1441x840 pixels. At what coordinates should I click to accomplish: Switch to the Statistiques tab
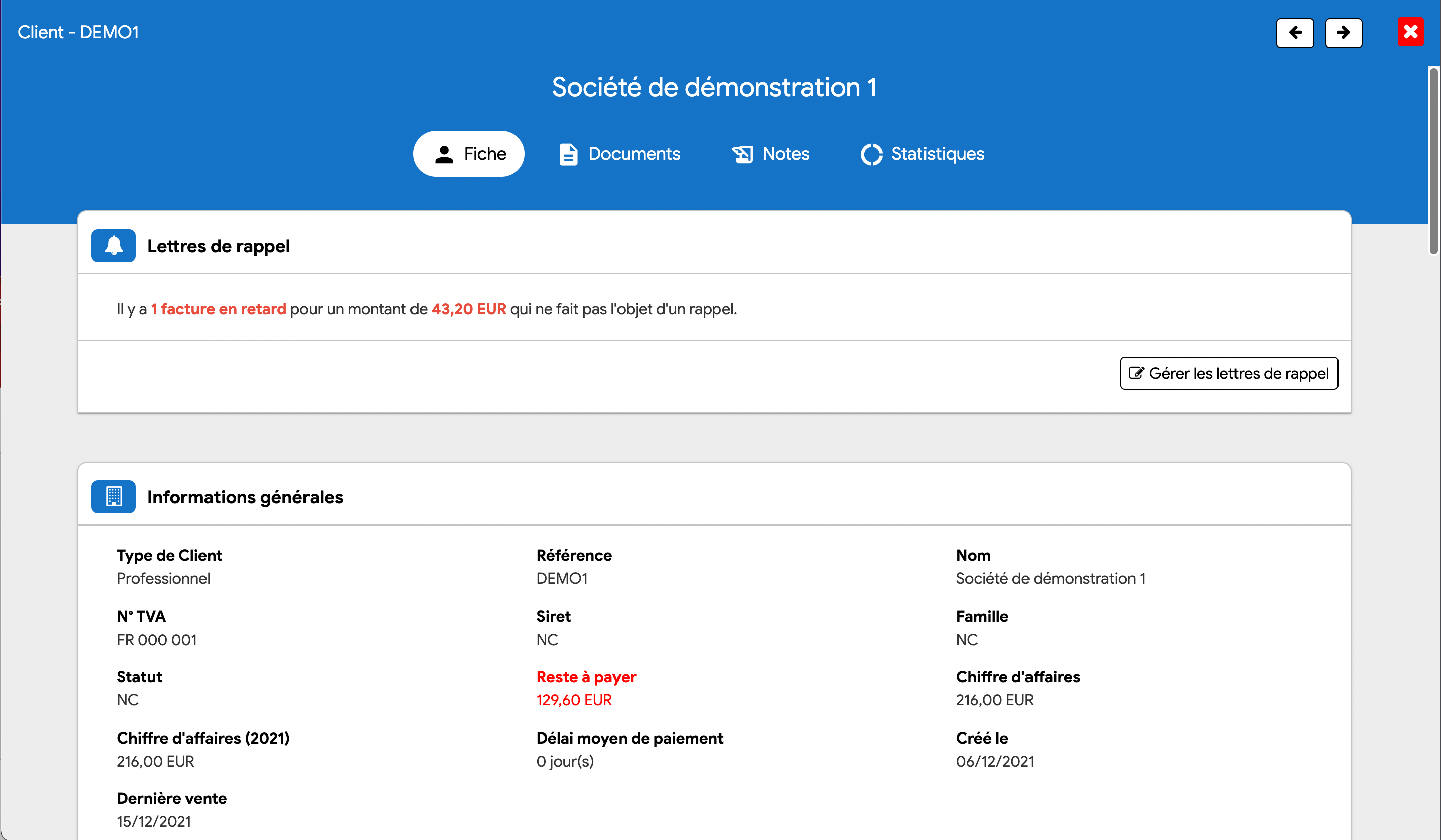pyautogui.click(x=921, y=154)
